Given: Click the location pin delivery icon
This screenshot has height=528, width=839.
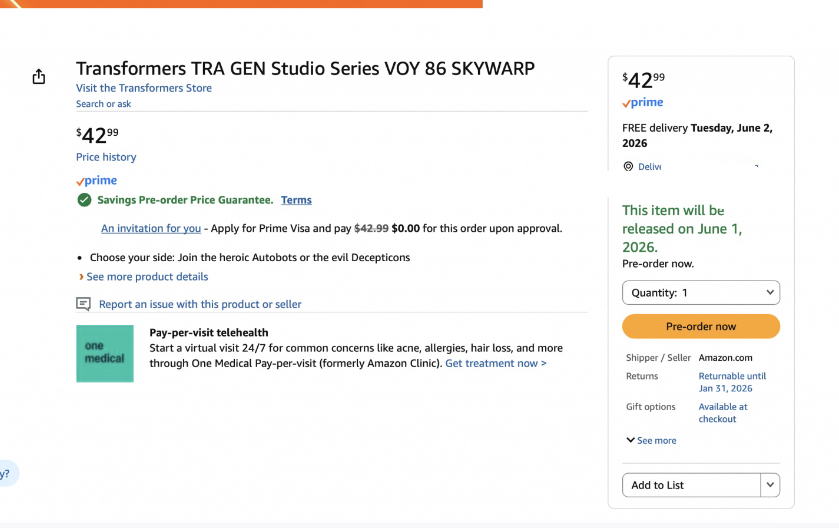Looking at the screenshot, I should pos(628,167).
